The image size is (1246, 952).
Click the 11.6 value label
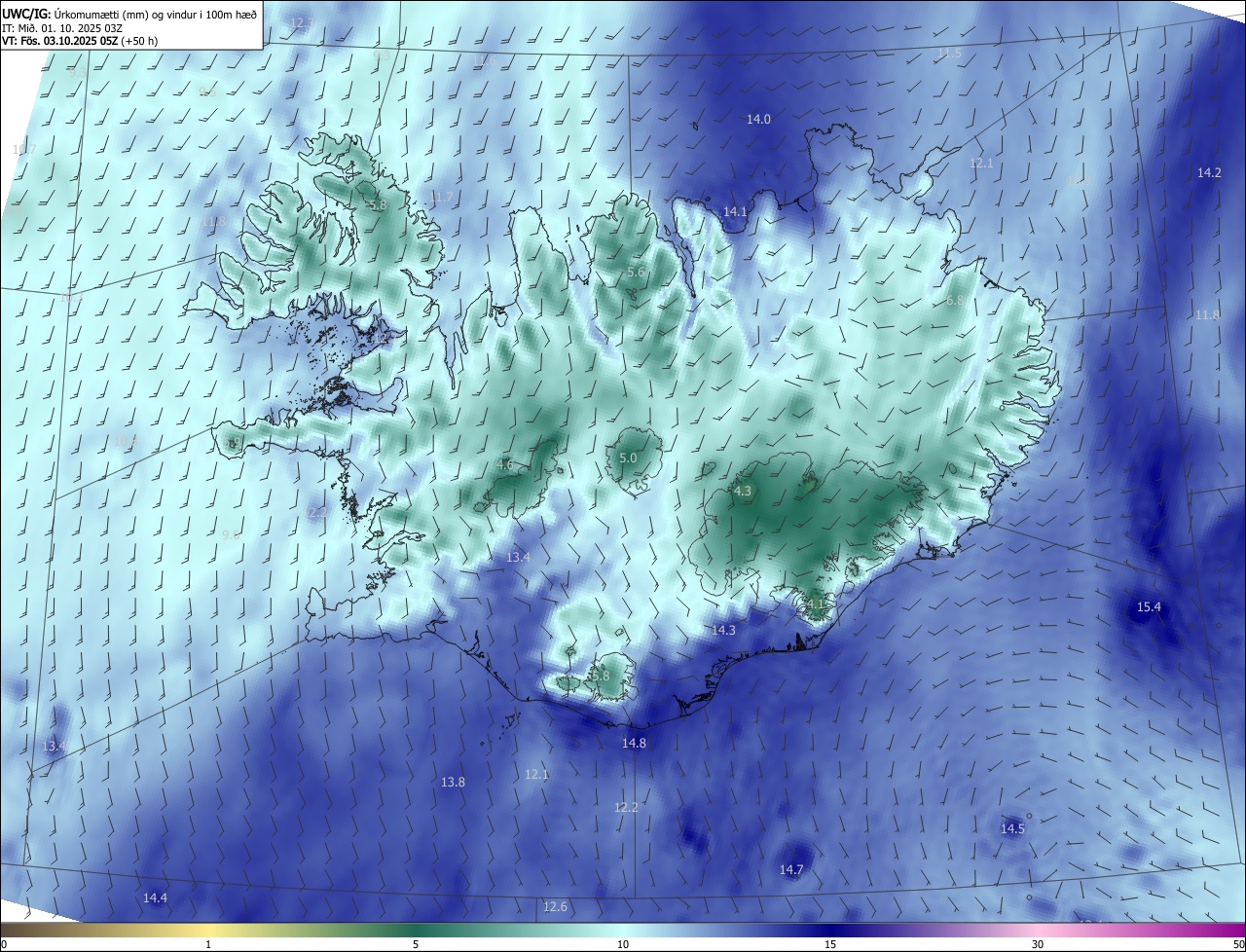pyautogui.click(x=485, y=60)
